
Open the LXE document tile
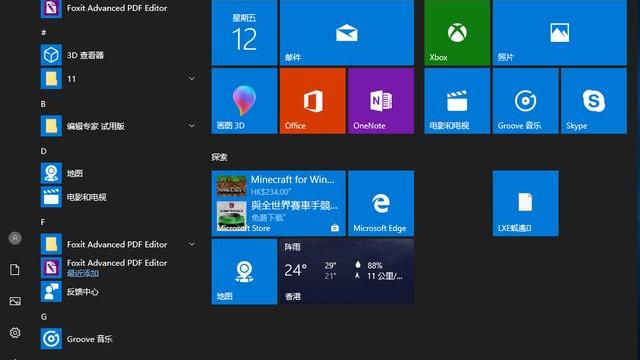(525, 203)
